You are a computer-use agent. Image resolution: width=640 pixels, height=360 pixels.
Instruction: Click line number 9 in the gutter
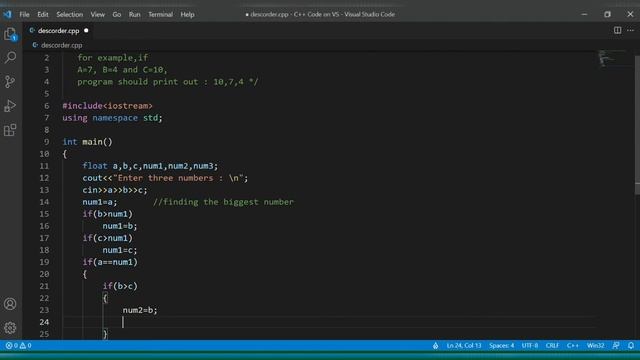point(47,142)
